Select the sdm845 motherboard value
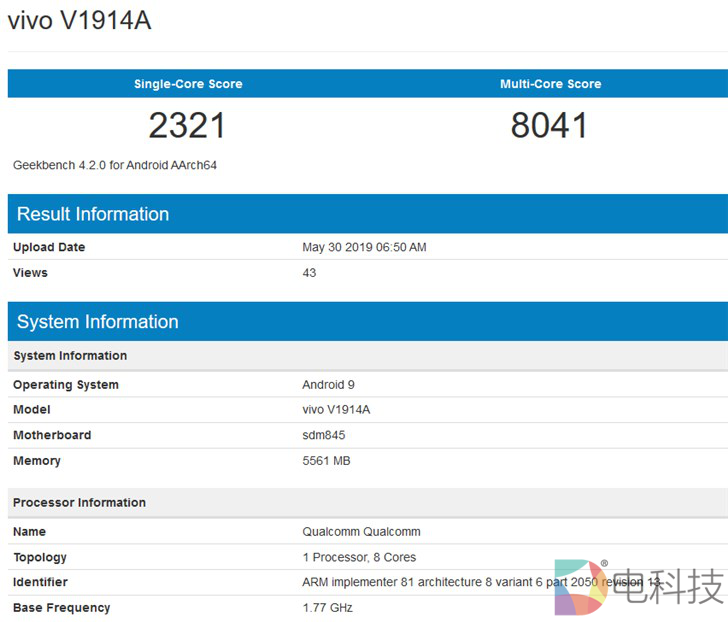This screenshot has height=622, width=728. (x=323, y=436)
